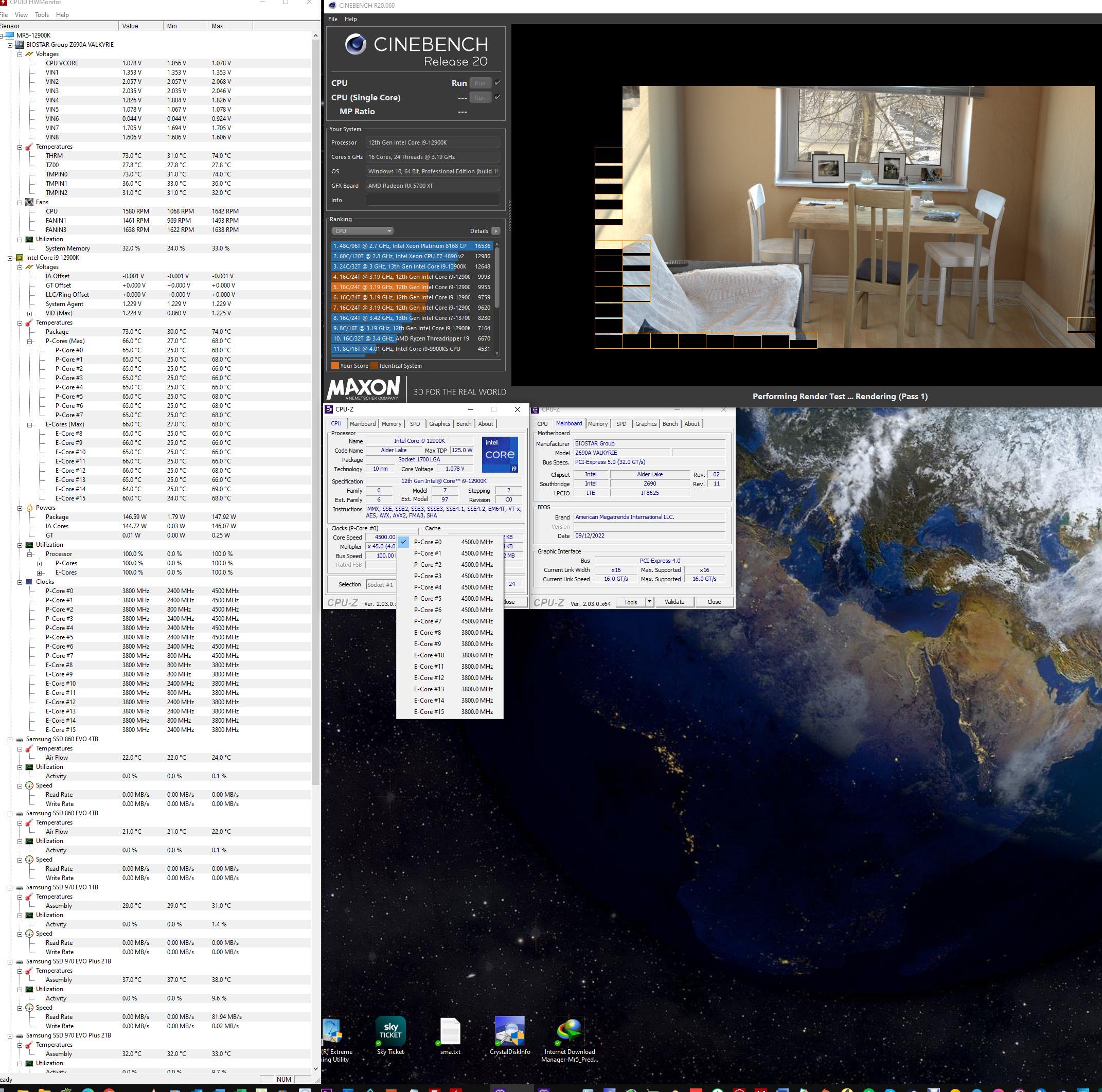Open the CPU ranking type dropdown in Cinebench

[363, 231]
